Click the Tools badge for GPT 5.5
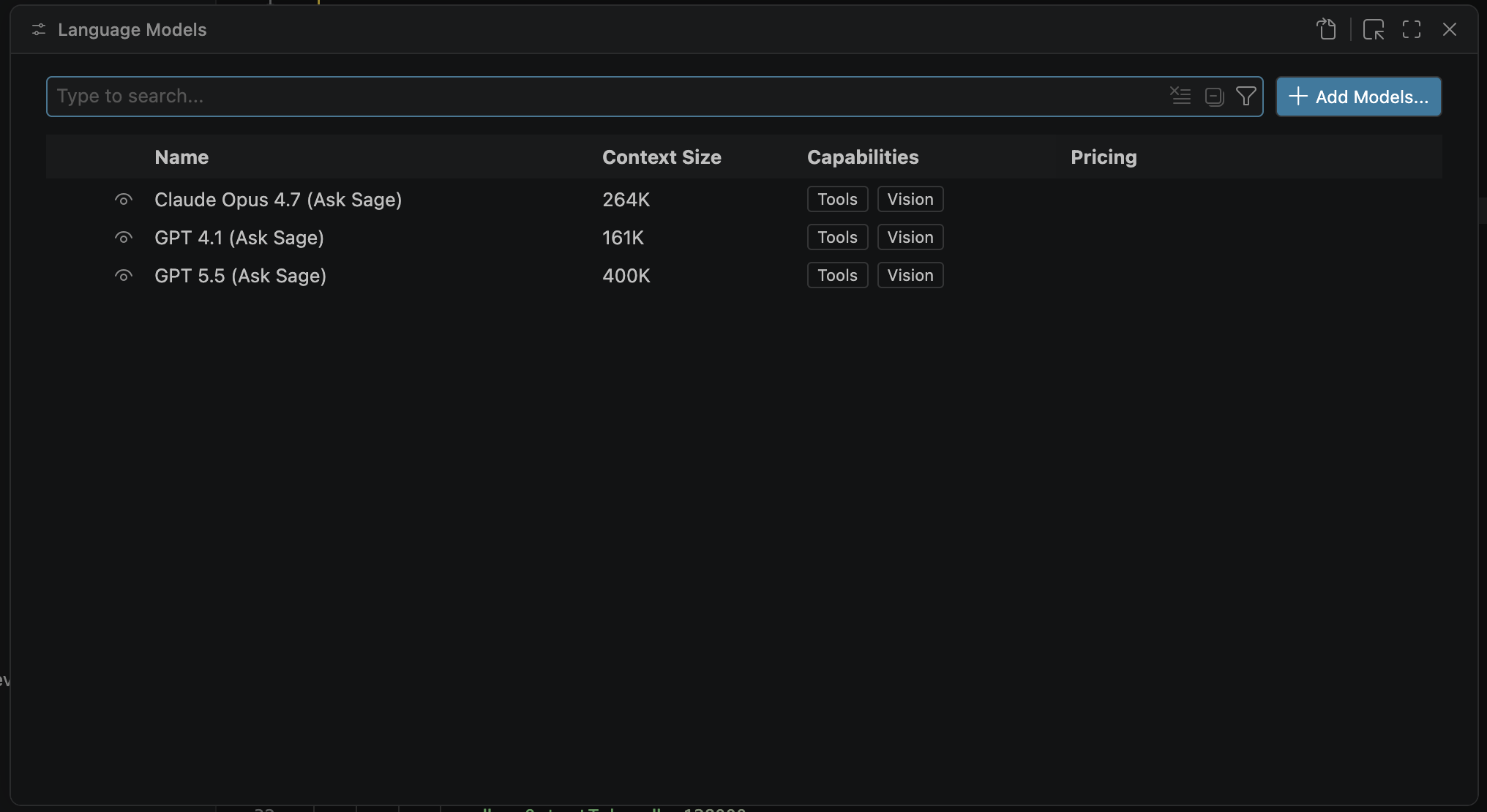 [837, 275]
